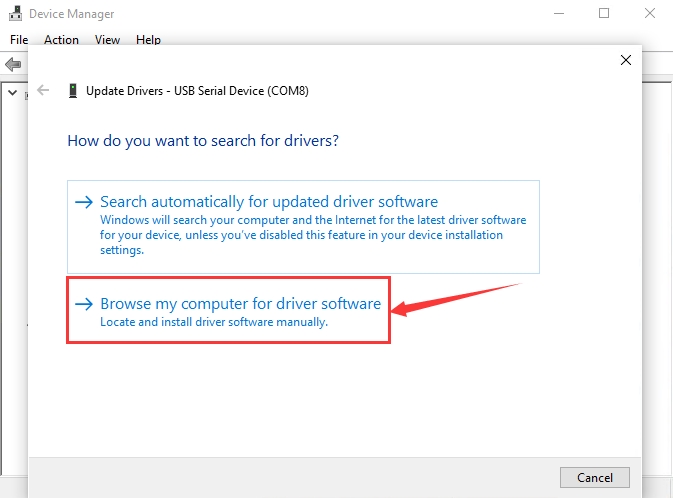The height and width of the screenshot is (498, 673).
Task: Click arrow icon beside Search automatically option
Action: point(84,202)
